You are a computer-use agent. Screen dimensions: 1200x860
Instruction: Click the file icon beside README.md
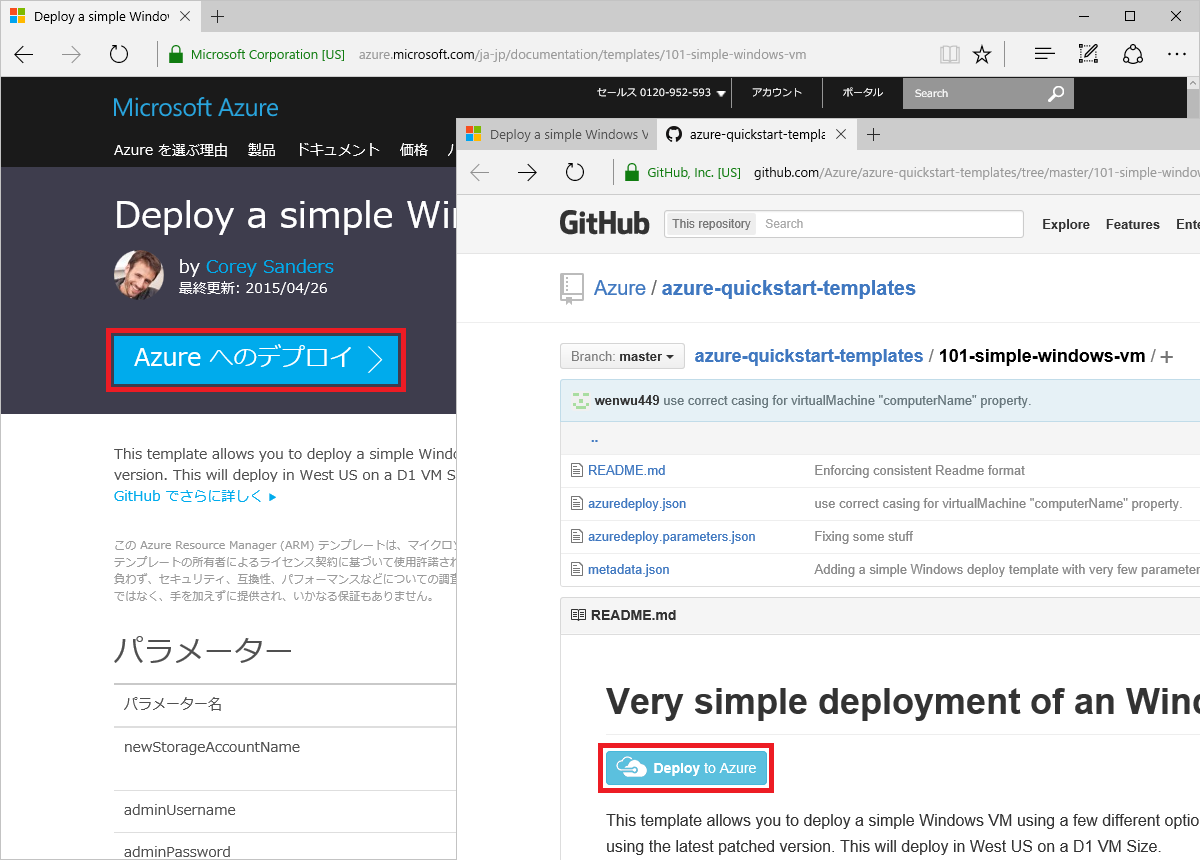(x=576, y=470)
